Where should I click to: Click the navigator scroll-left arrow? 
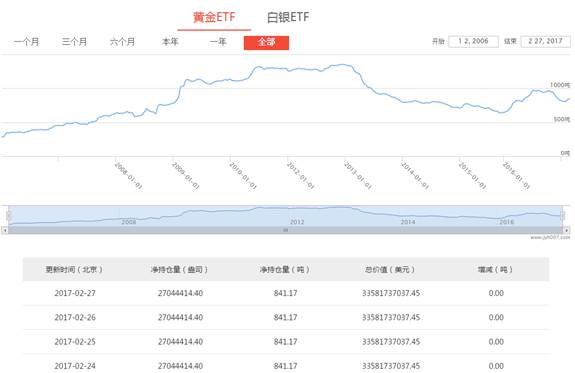pyautogui.click(x=5, y=230)
